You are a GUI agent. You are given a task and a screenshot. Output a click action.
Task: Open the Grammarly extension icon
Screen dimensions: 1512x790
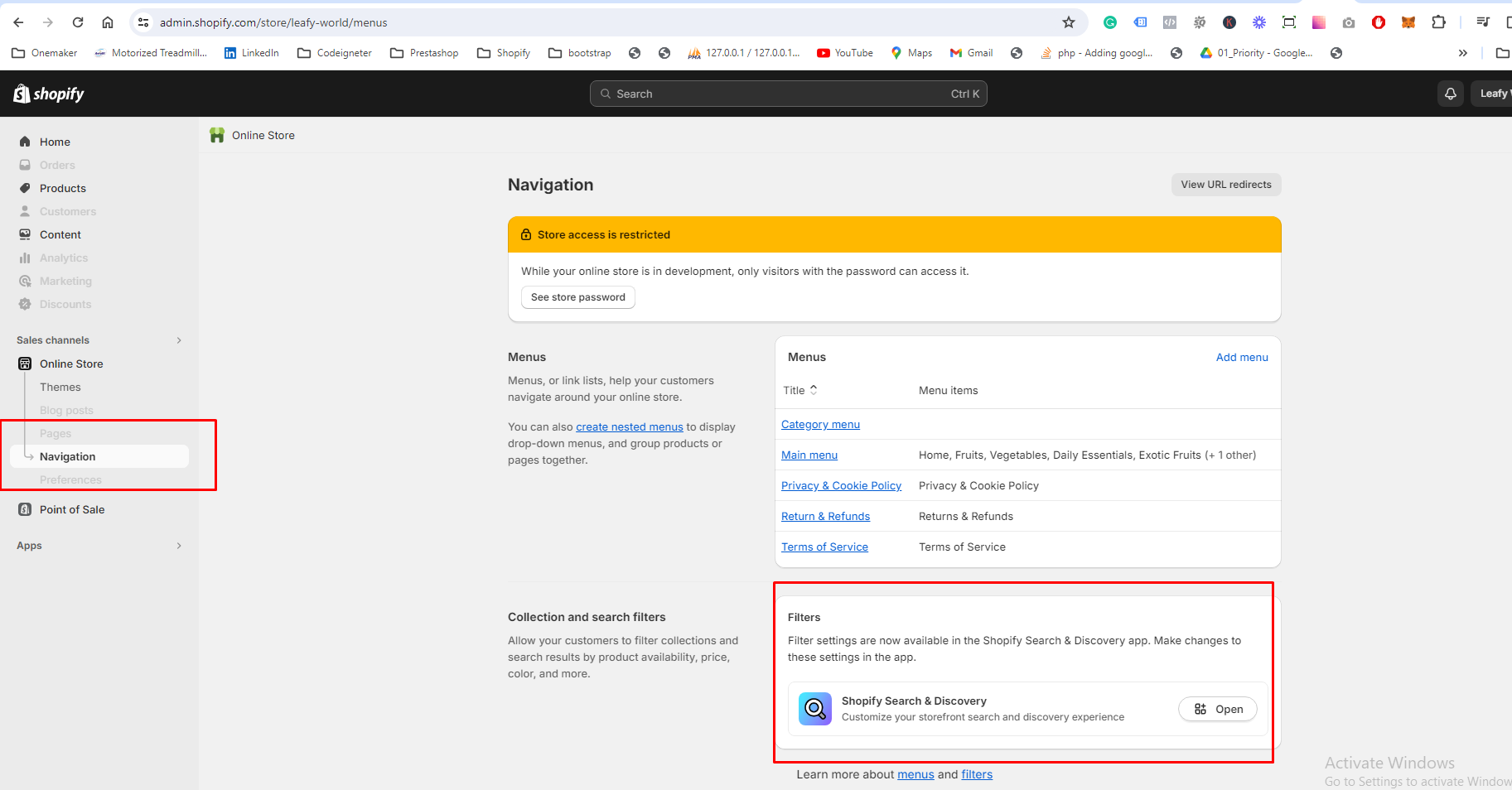1110,22
